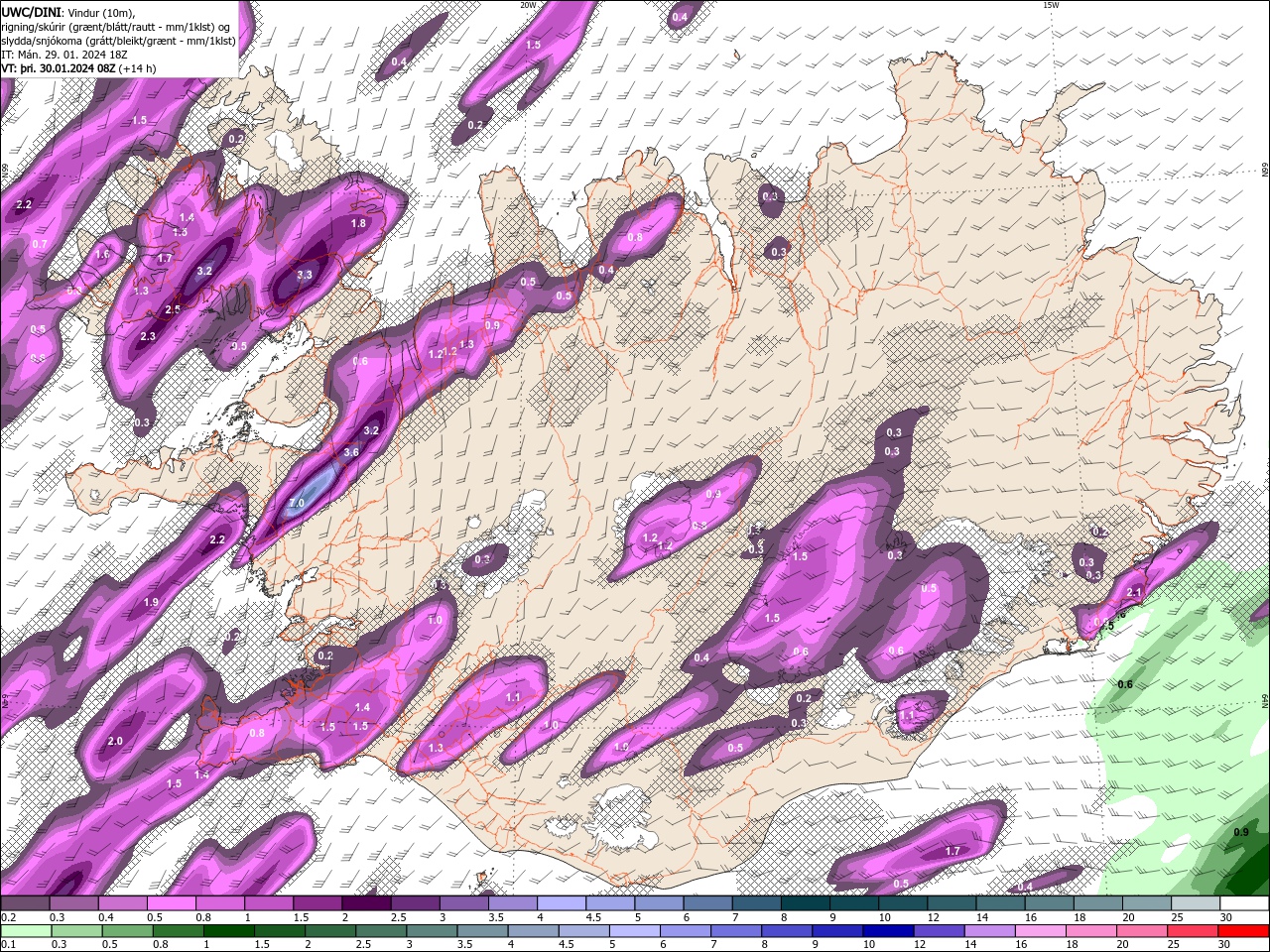
Task: Click lilac lower legend swatch starting at 14
Action: pos(989,931)
